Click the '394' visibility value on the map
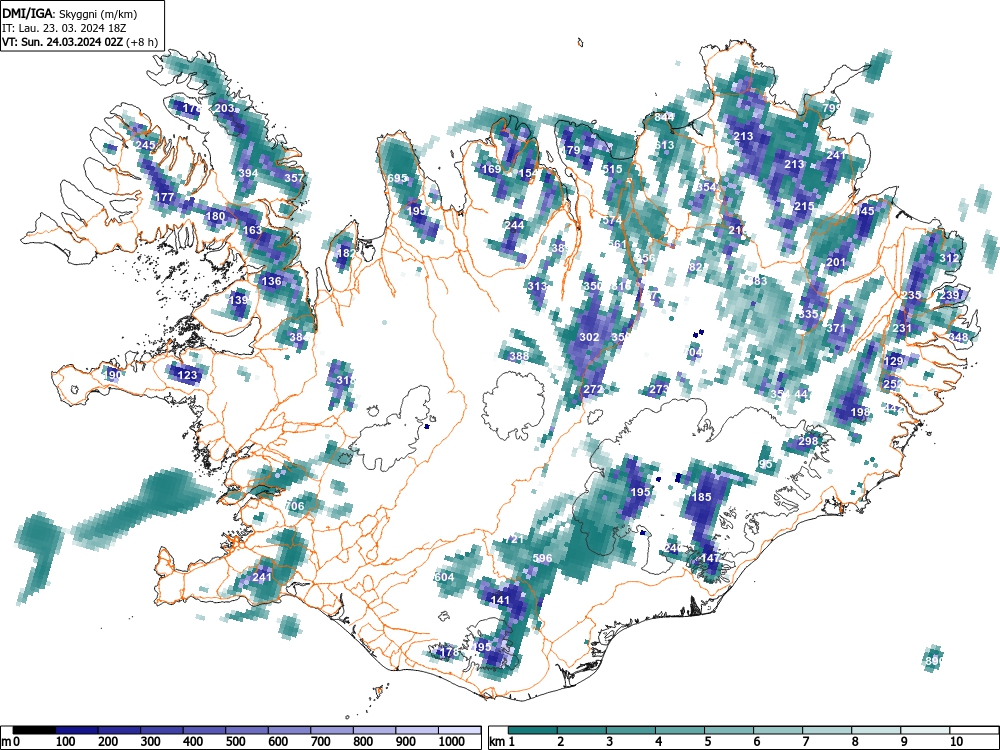The height and width of the screenshot is (750, 1000). click(x=248, y=173)
